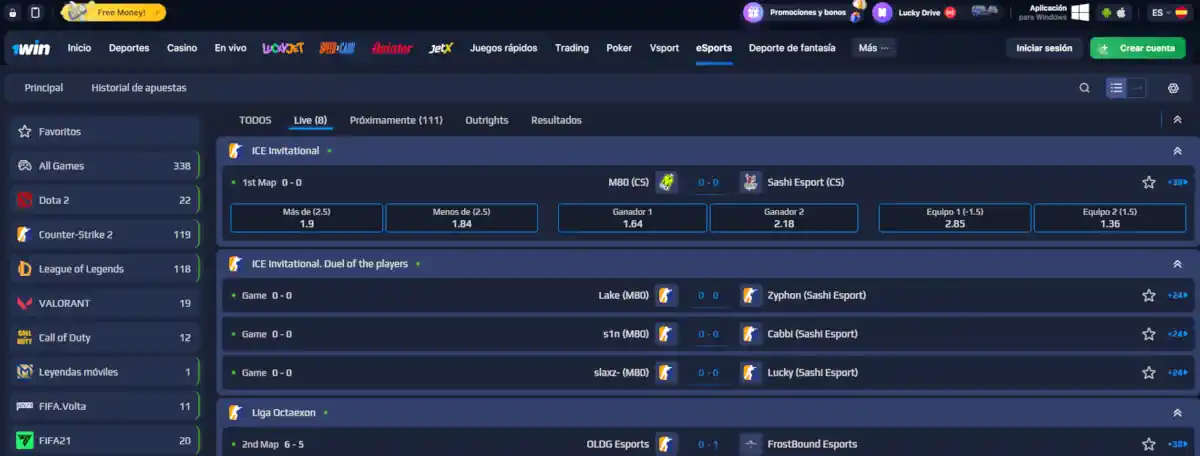Open the Aviator game logo
This screenshot has height=456, width=1200.
[392, 48]
